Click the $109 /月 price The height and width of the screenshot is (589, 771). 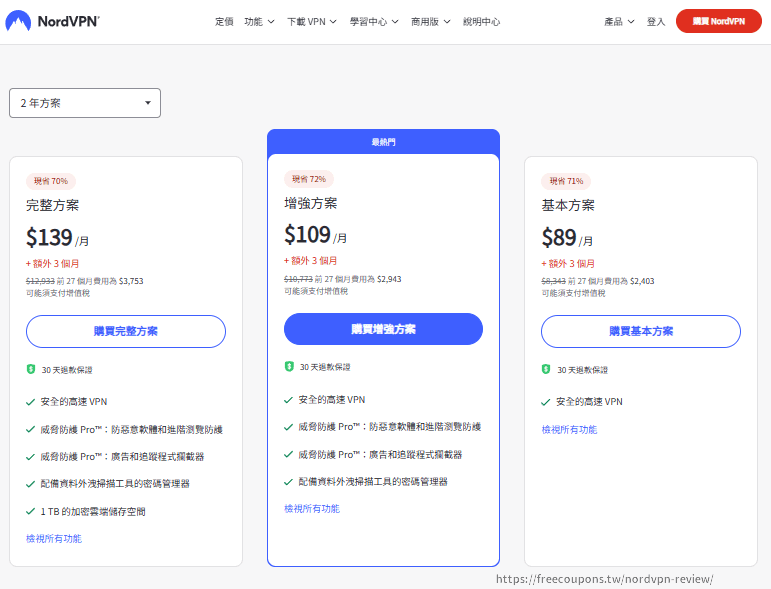316,235
